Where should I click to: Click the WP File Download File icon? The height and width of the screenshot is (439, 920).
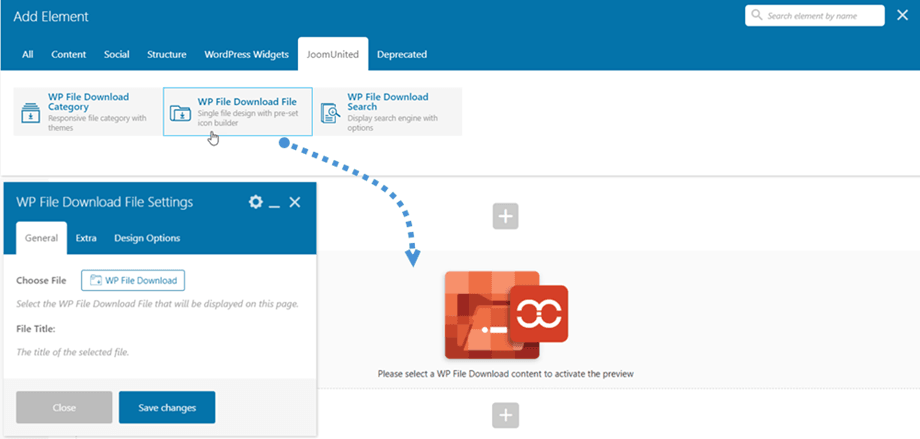(x=181, y=112)
